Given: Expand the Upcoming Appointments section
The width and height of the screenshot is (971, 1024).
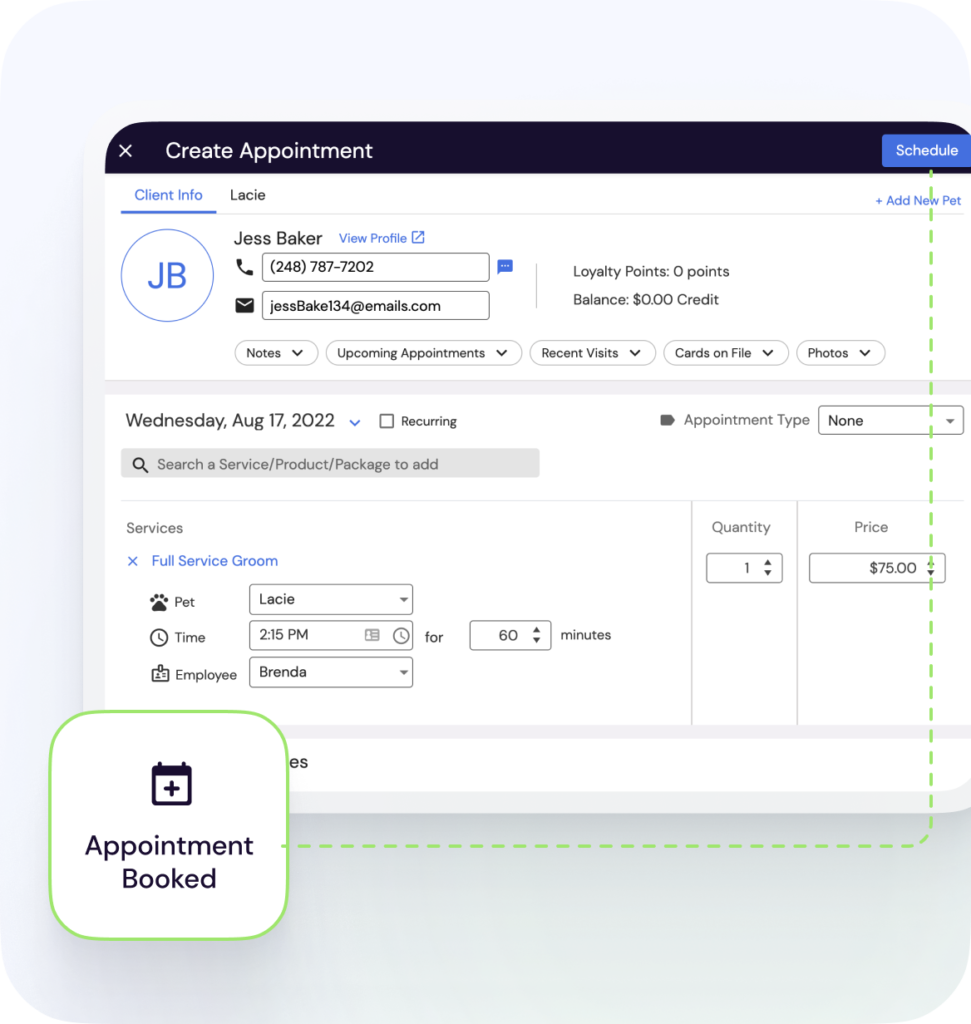Looking at the screenshot, I should pyautogui.click(x=423, y=353).
